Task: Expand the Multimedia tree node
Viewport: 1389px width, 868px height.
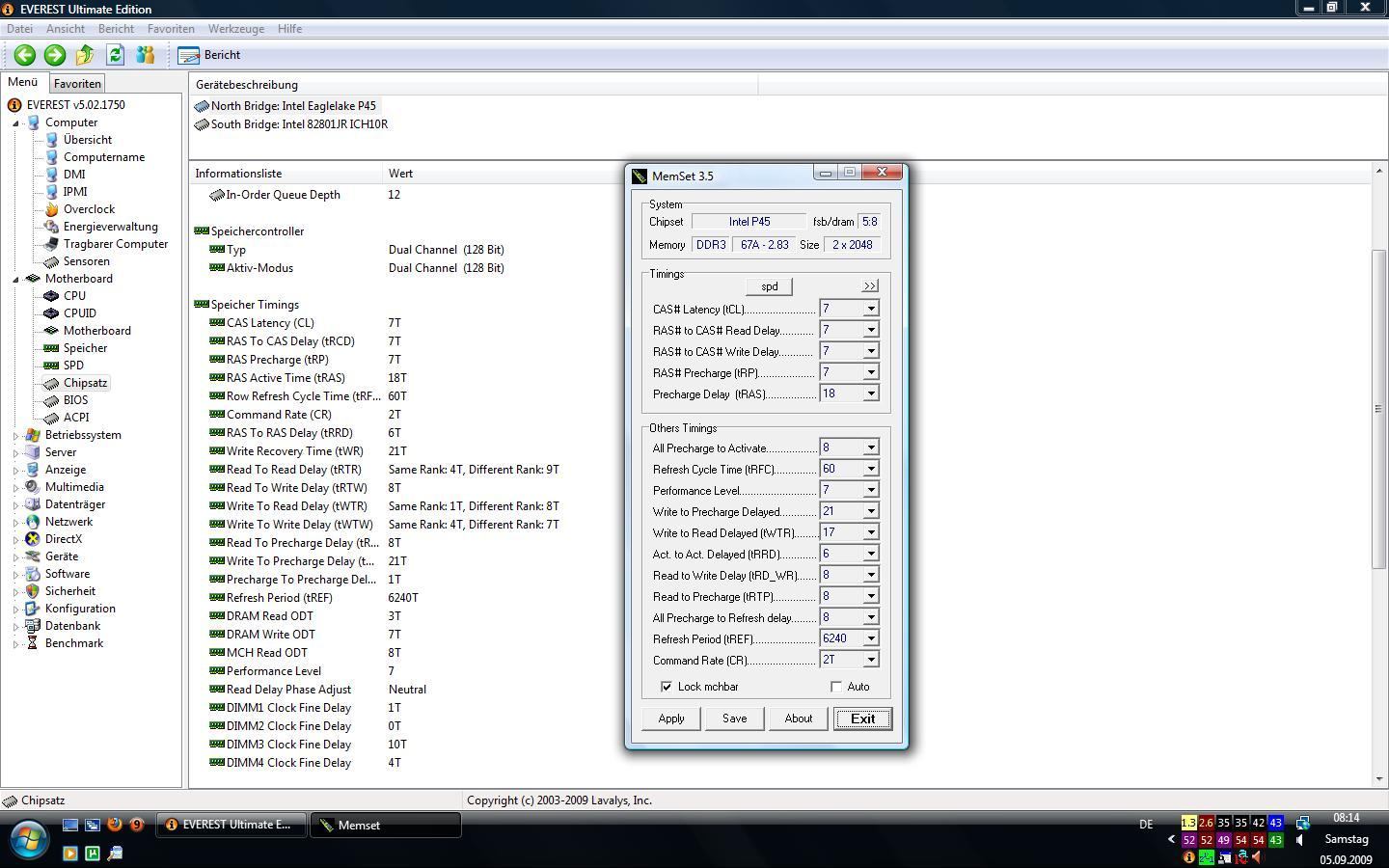Action: pos(15,487)
